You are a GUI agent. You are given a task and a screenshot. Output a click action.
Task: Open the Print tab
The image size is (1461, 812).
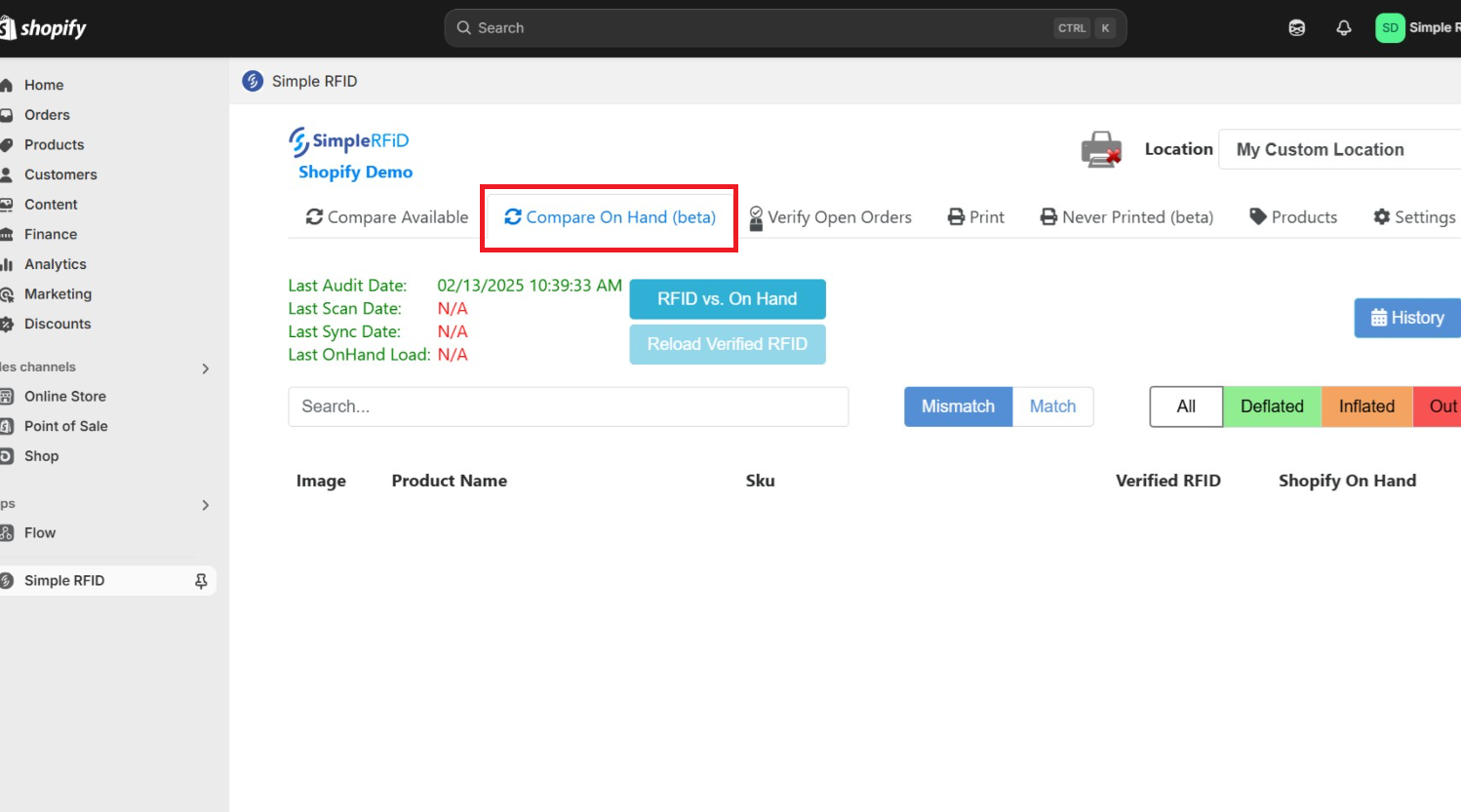pos(976,217)
